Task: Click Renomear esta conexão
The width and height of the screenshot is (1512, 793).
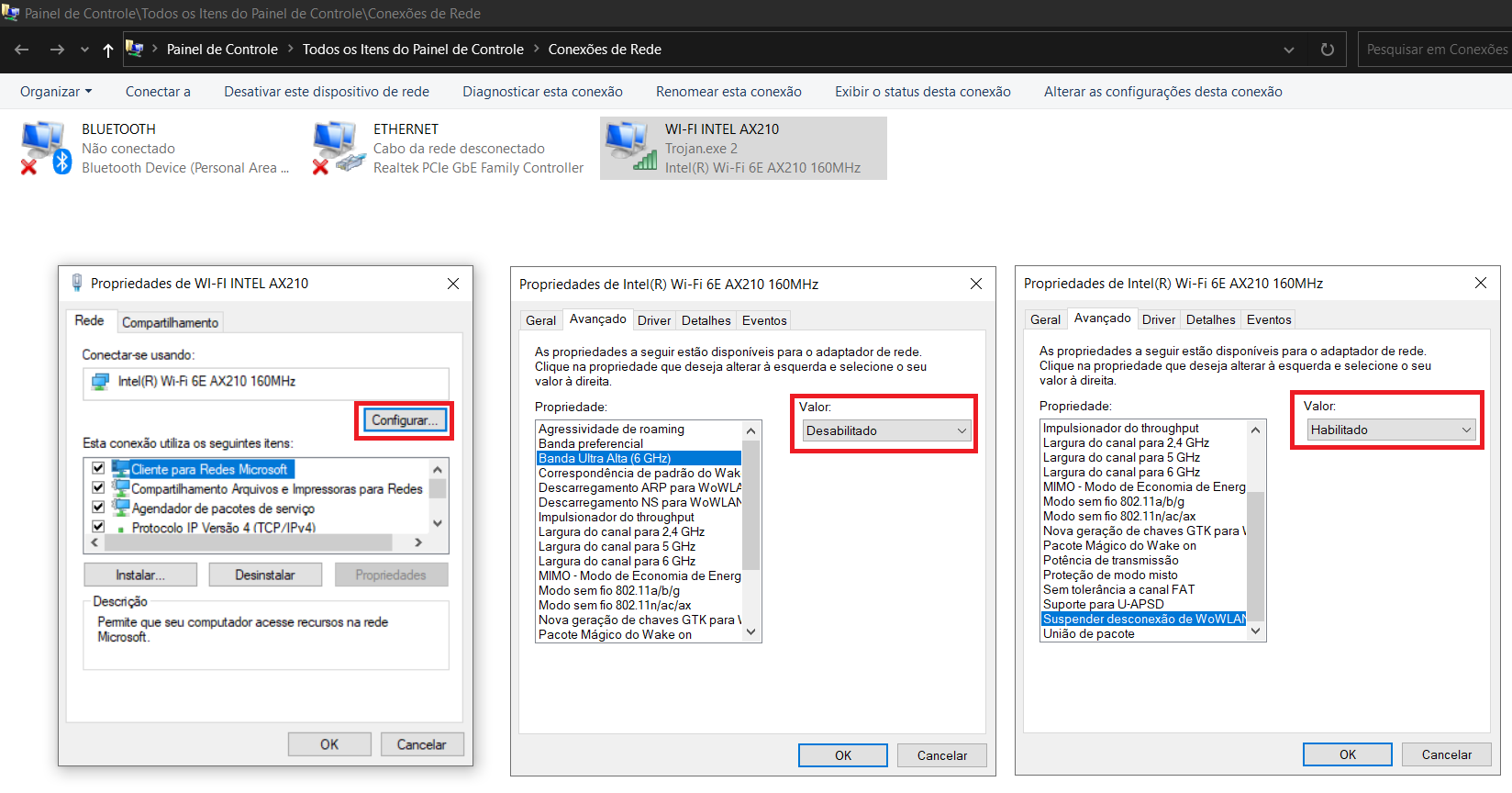Action: (x=728, y=92)
